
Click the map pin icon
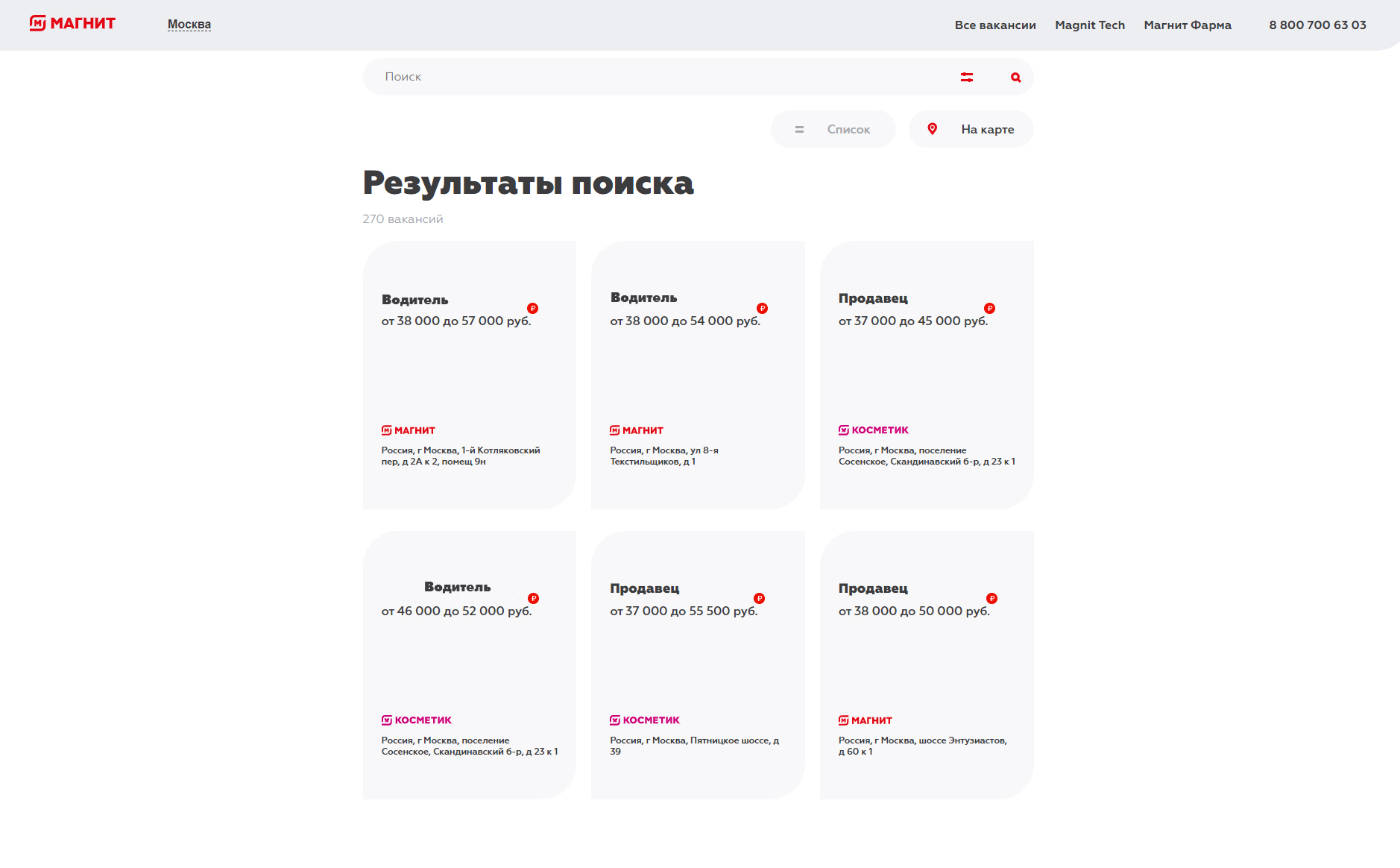tap(932, 129)
